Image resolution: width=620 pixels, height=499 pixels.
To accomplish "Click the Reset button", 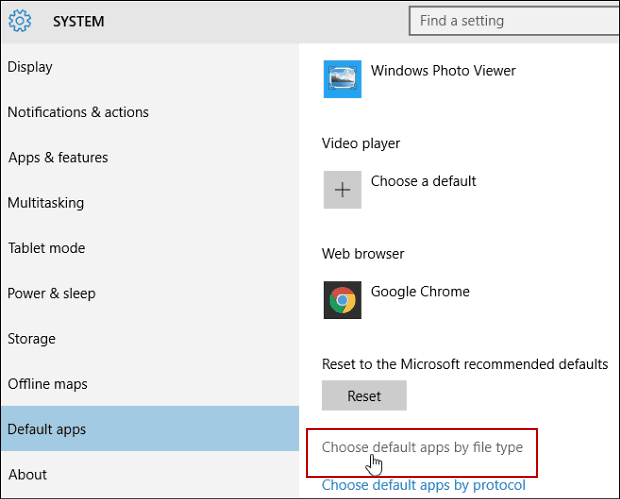I will tap(364, 395).
